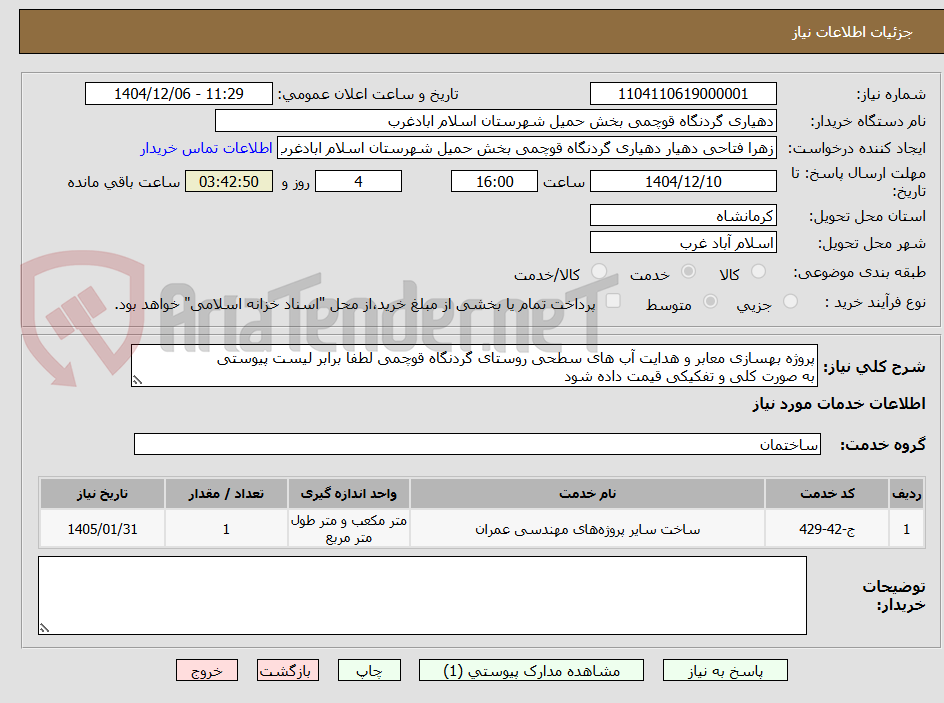Click the deadline time field 16:00
This screenshot has height=703, width=944.
(x=494, y=181)
